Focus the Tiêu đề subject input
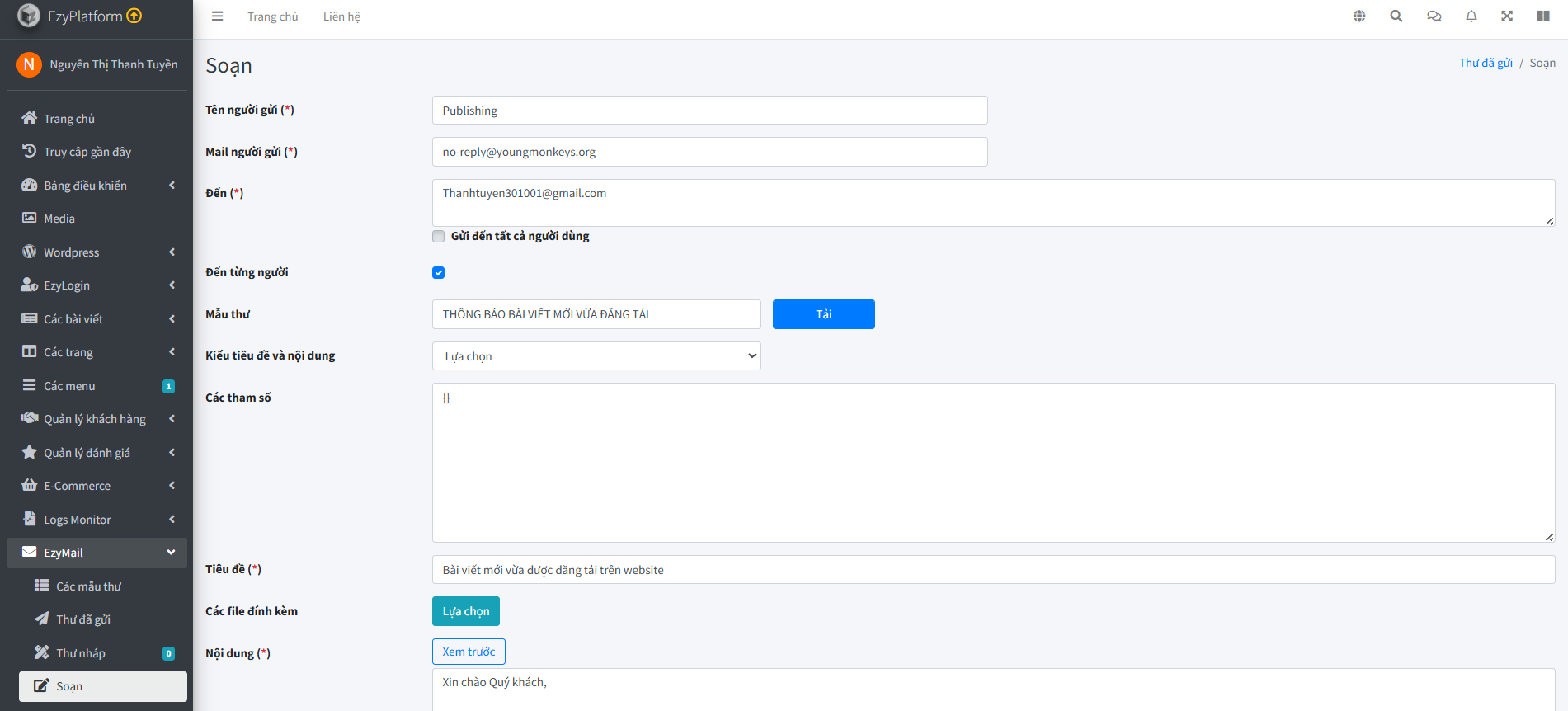Screen dimensions: 1568x711 point(994,570)
